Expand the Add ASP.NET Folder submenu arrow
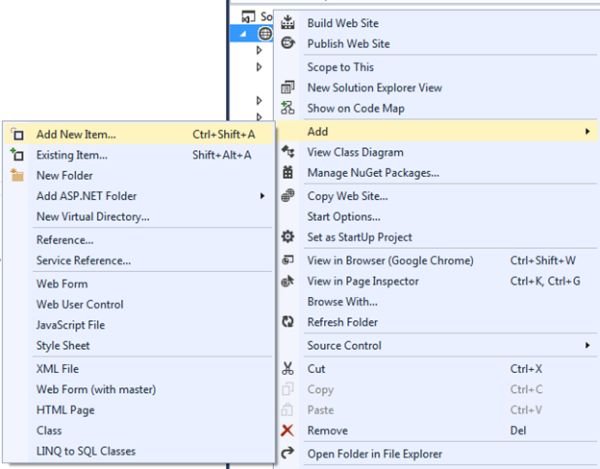The image size is (600, 469). click(x=263, y=196)
